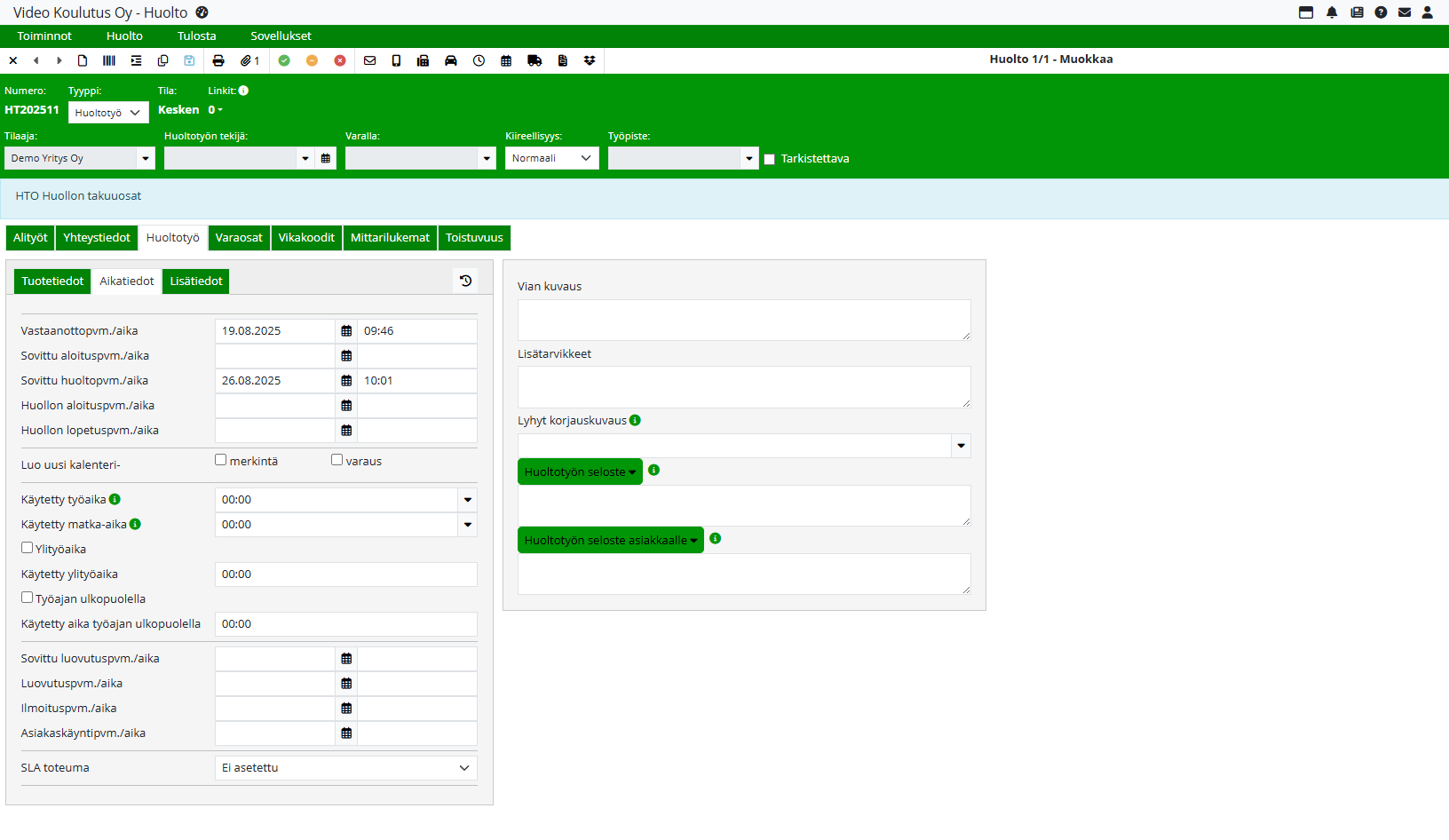Click the Huoltotyön seloste asiakkaalle button
Viewport: 1449px width, 840px height.
click(610, 540)
